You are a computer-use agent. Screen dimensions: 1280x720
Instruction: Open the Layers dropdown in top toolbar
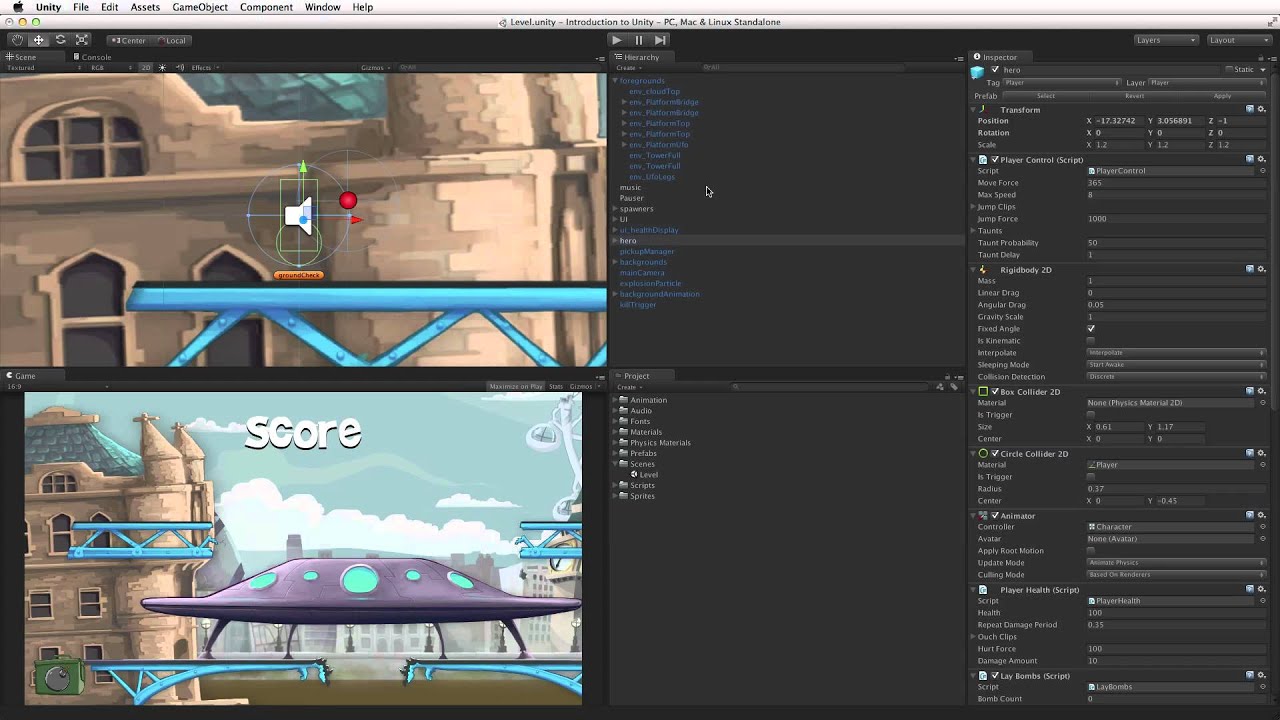[1166, 40]
